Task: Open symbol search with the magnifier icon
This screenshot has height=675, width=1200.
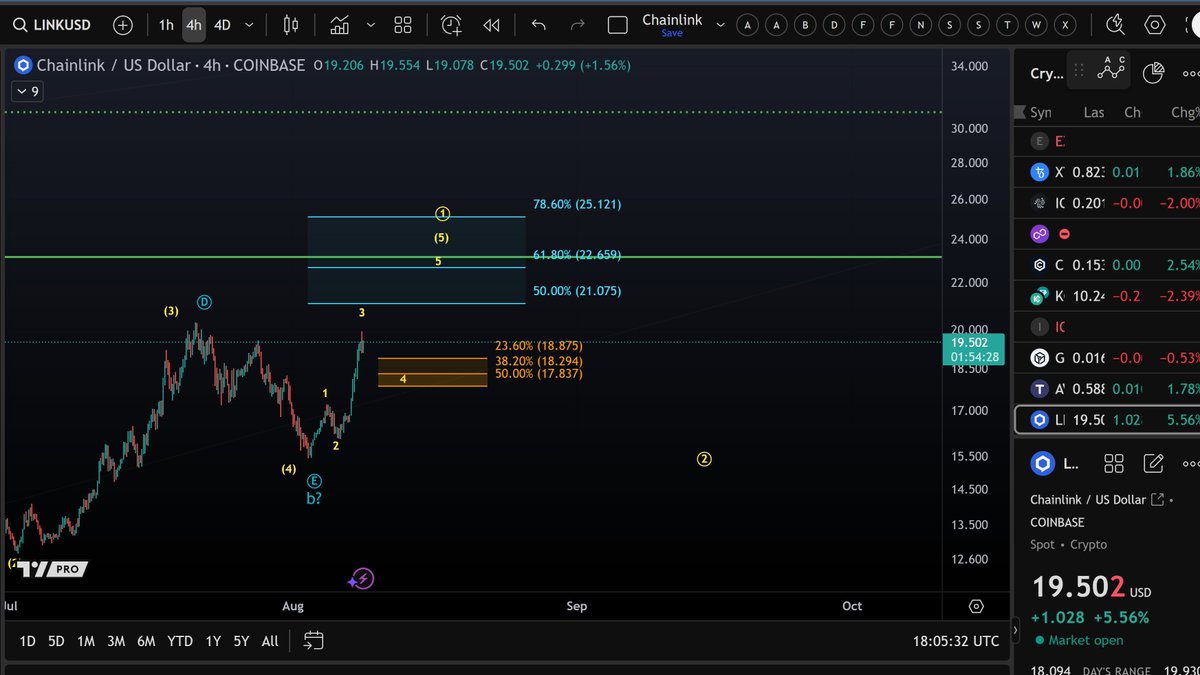Action: [x=18, y=24]
